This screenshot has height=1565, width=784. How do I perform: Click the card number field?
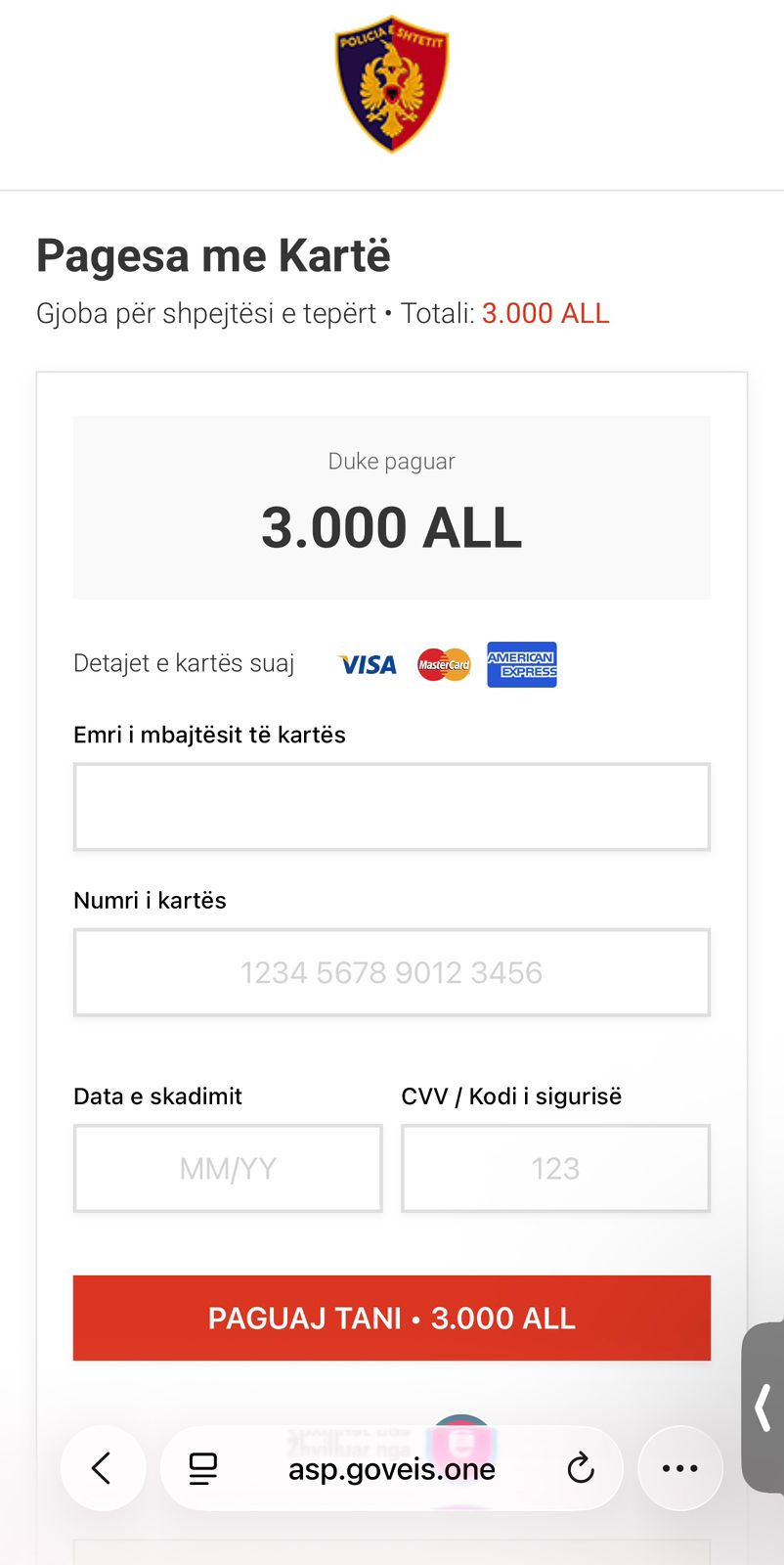392,972
